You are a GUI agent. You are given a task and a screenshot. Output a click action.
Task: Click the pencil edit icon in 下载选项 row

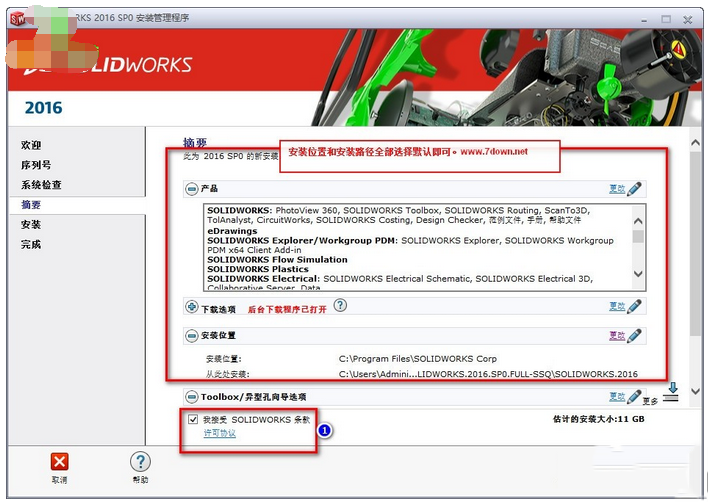634,306
